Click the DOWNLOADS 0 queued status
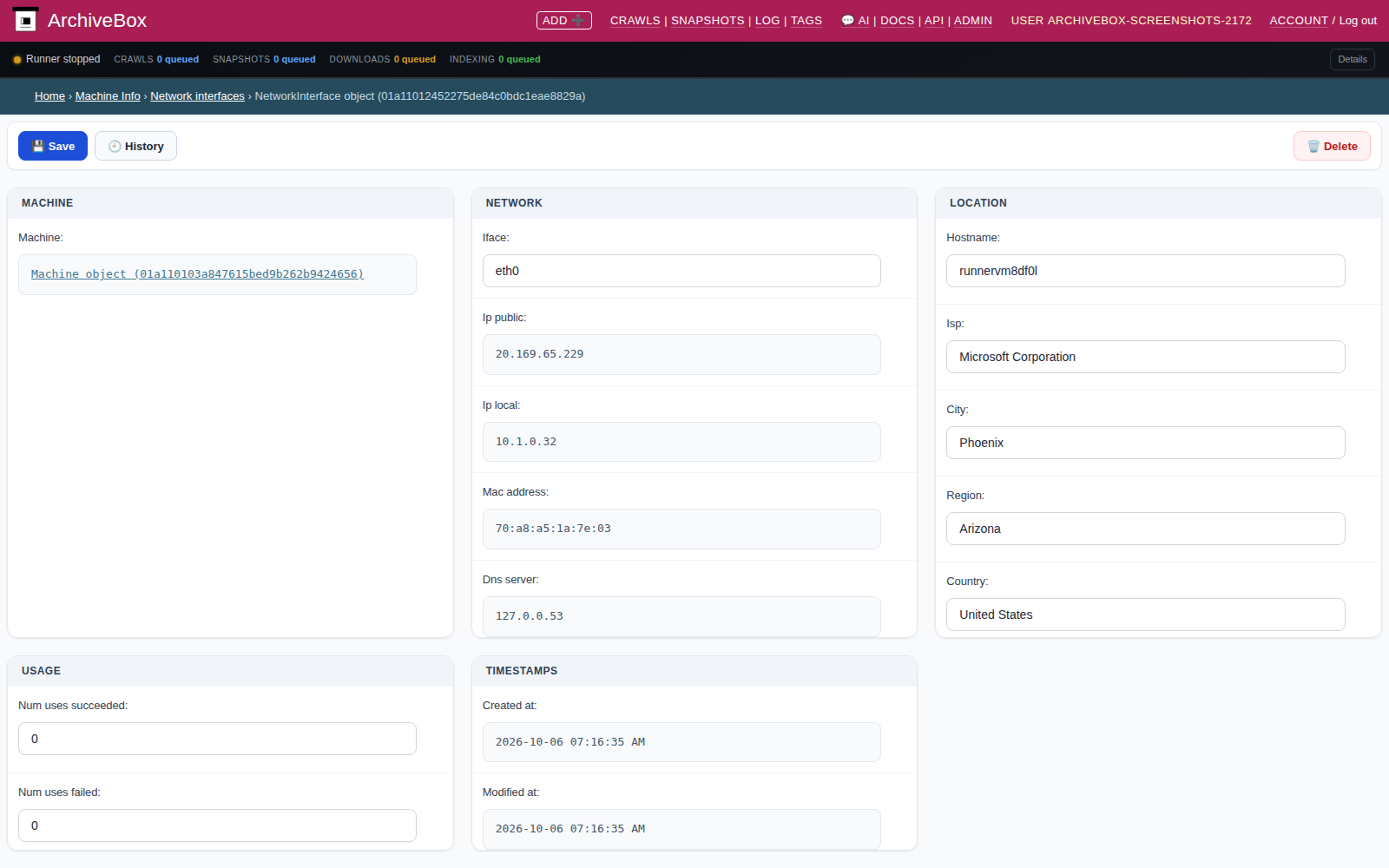Screen dimensions: 1389x868 pos(382,59)
